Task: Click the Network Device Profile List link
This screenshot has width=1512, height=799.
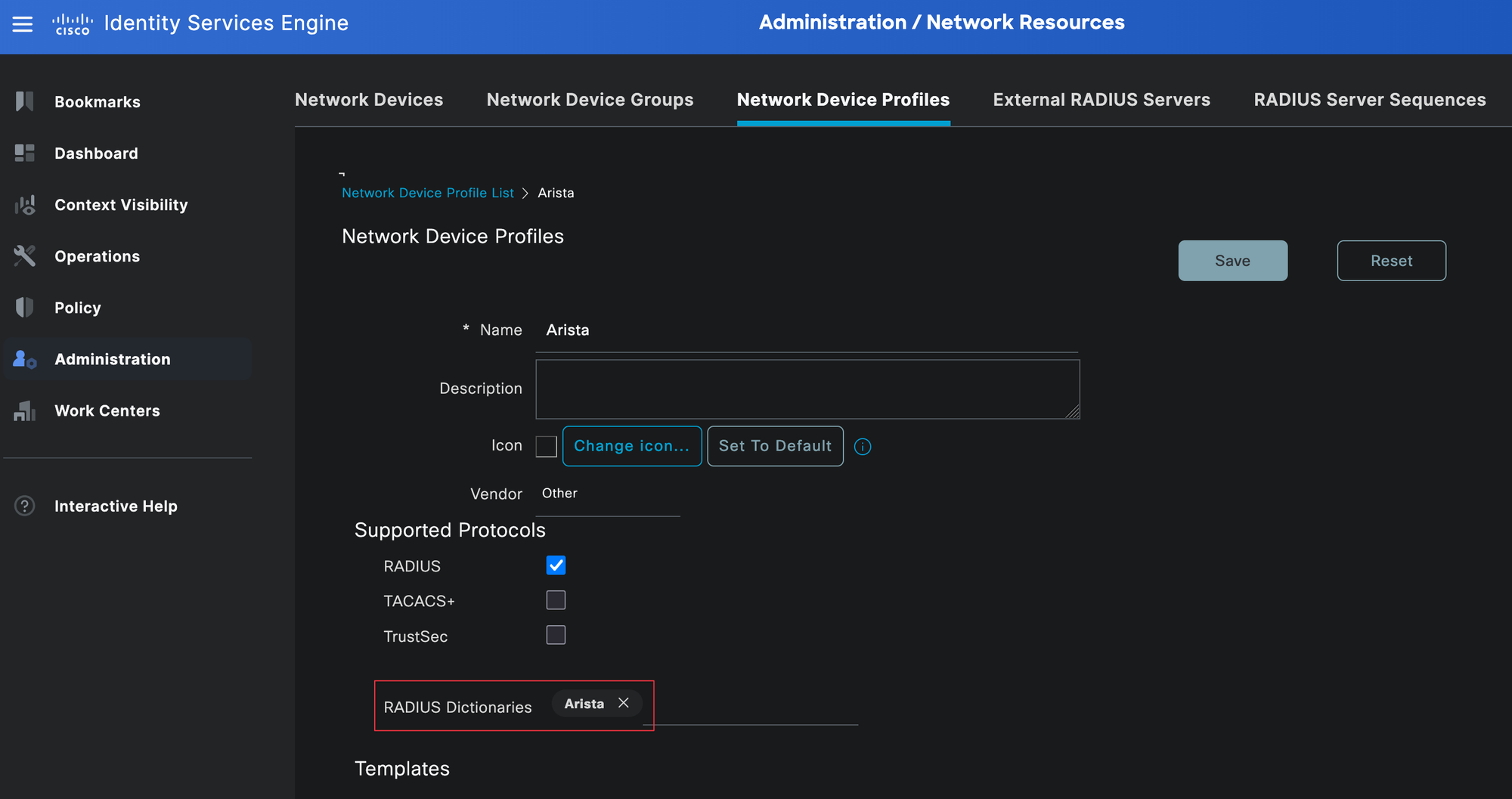Action: coord(427,193)
